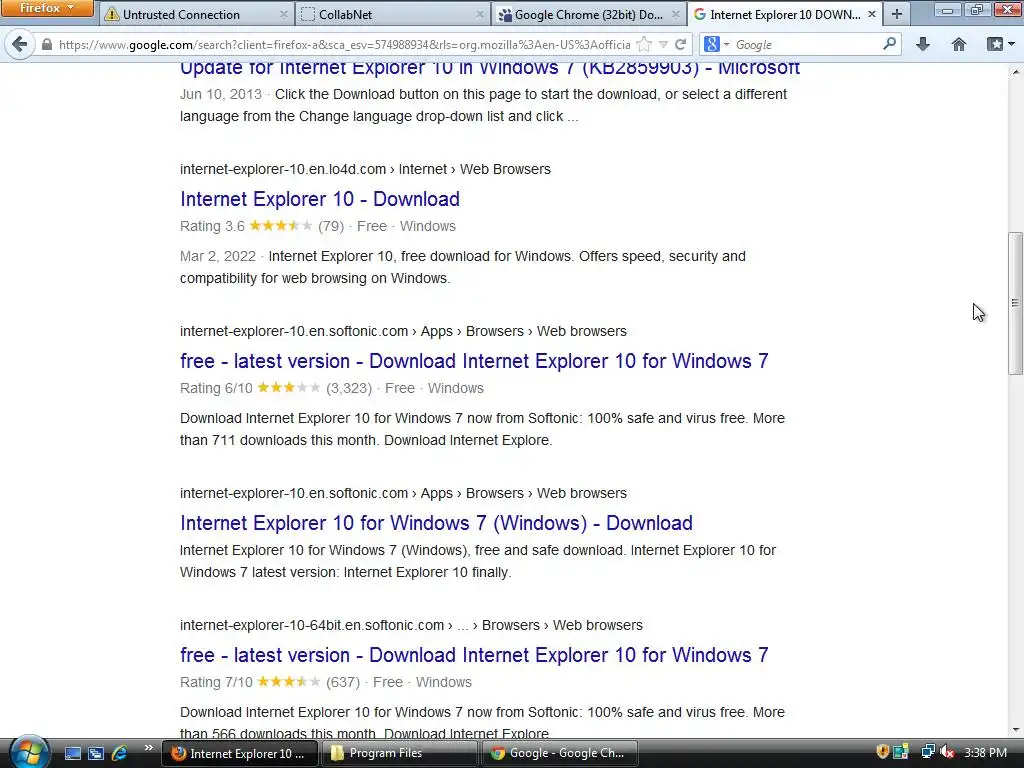Open the softonic result rated 6/10
This screenshot has width=1024, height=768.
(x=474, y=360)
